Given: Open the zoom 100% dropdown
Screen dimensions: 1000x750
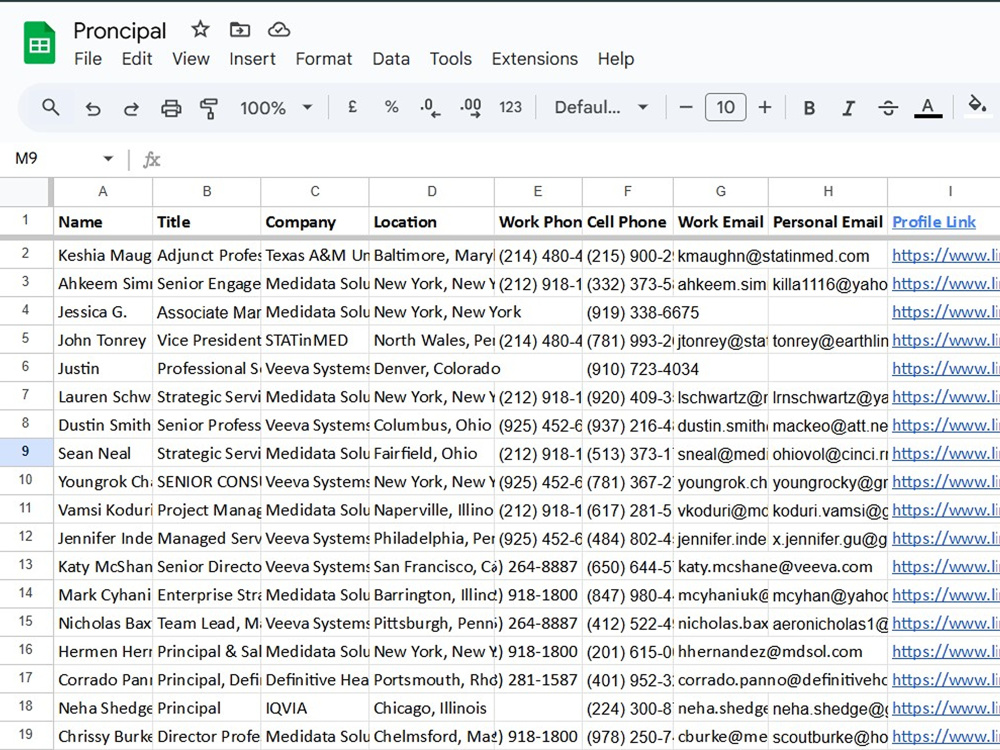Looking at the screenshot, I should click(276, 107).
